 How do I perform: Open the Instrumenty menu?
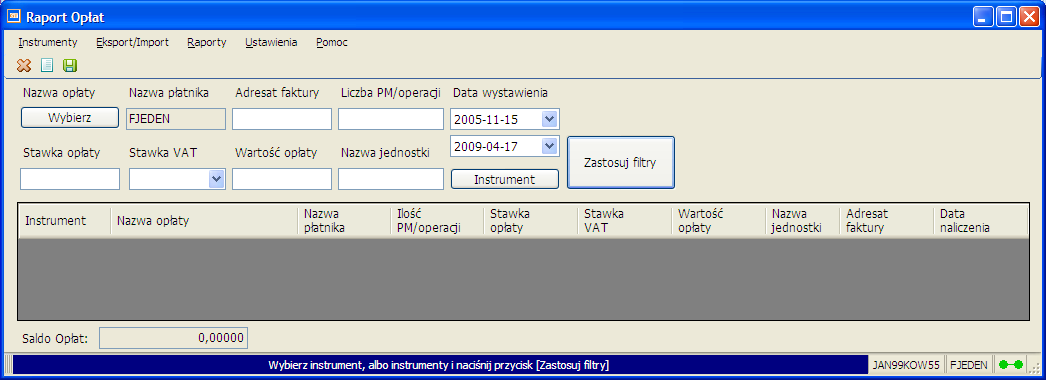[x=48, y=42]
